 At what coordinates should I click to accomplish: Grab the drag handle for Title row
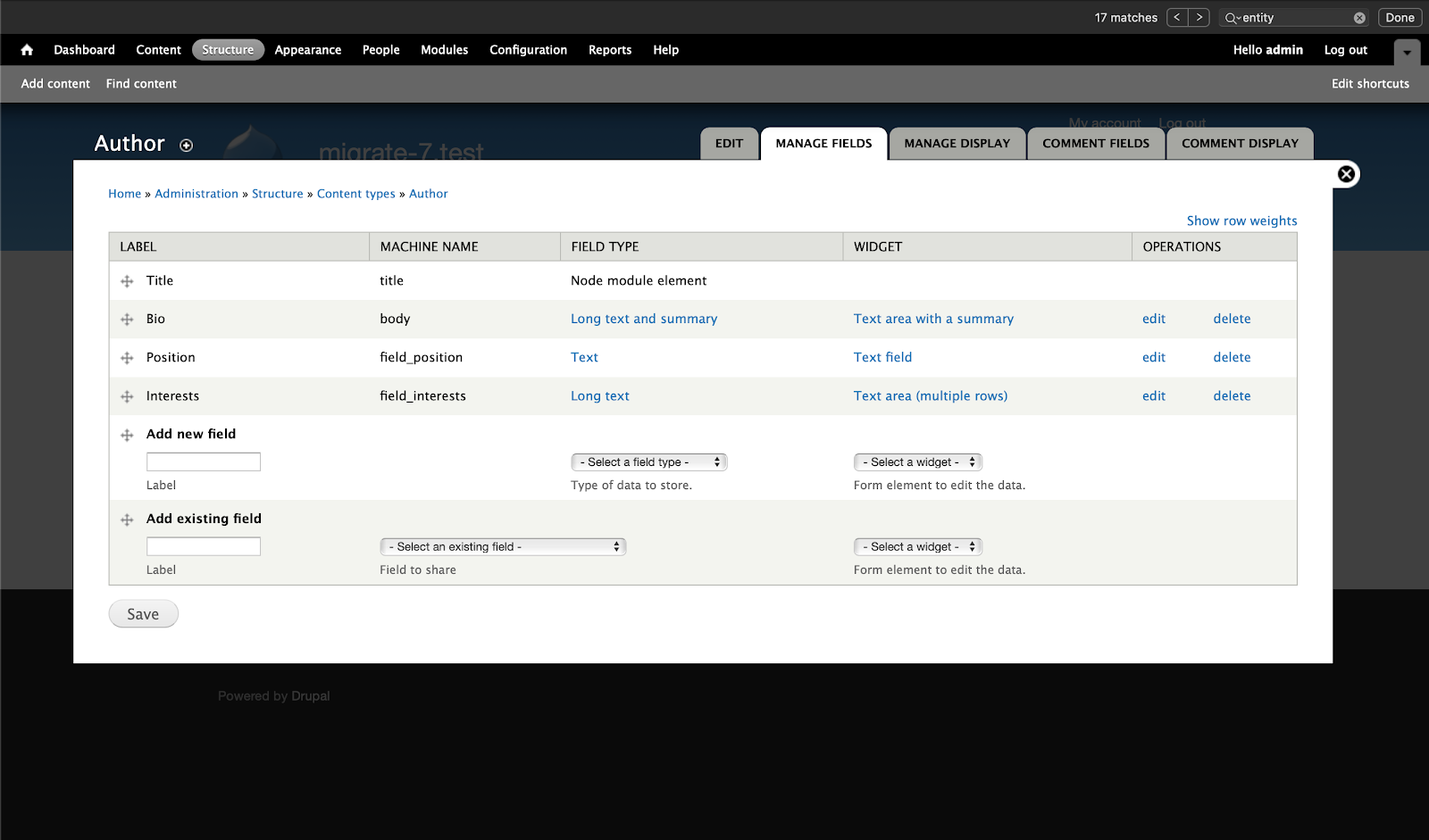(127, 281)
